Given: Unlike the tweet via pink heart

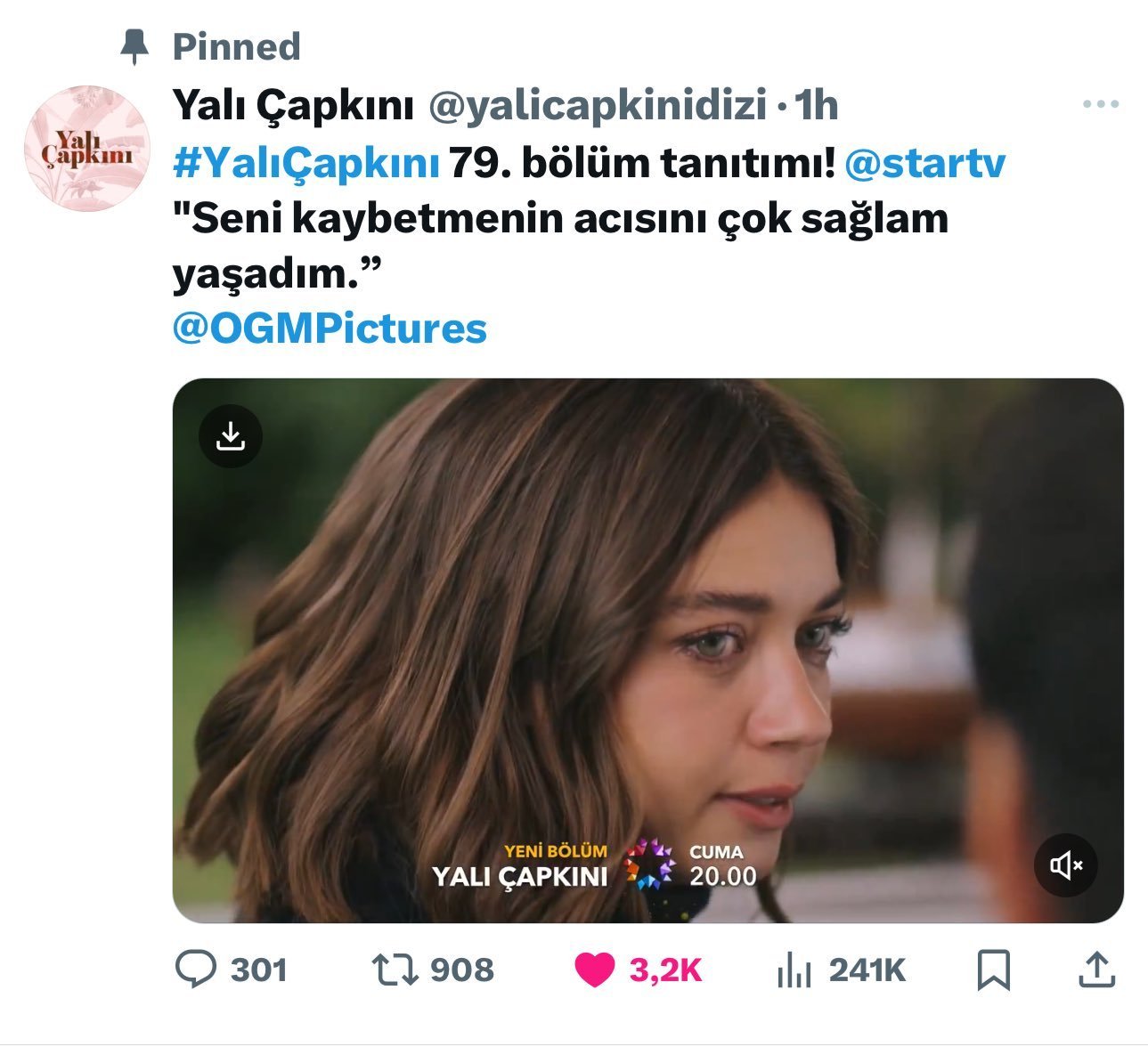Looking at the screenshot, I should coord(595,970).
